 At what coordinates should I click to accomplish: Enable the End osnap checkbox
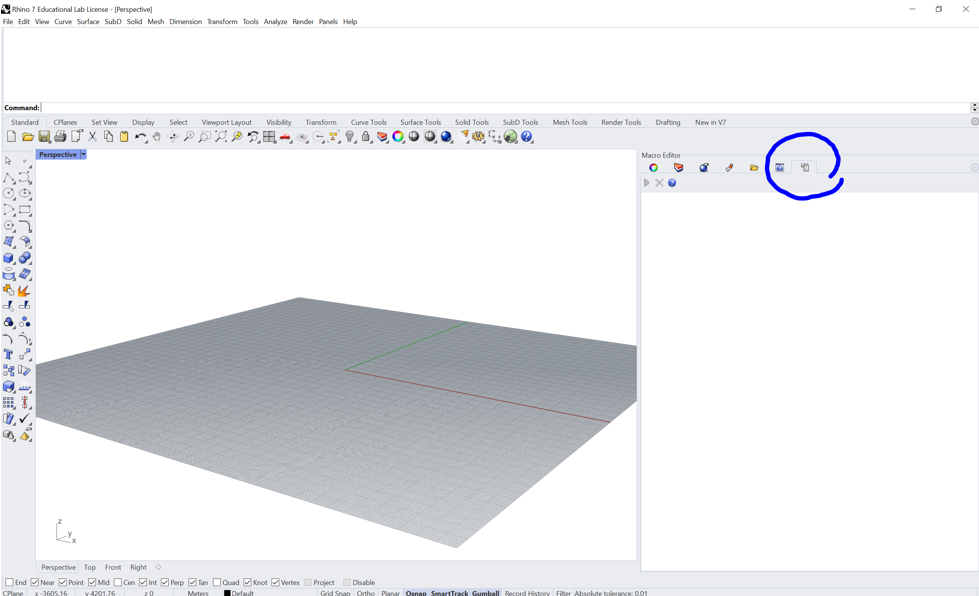pyautogui.click(x=9, y=582)
